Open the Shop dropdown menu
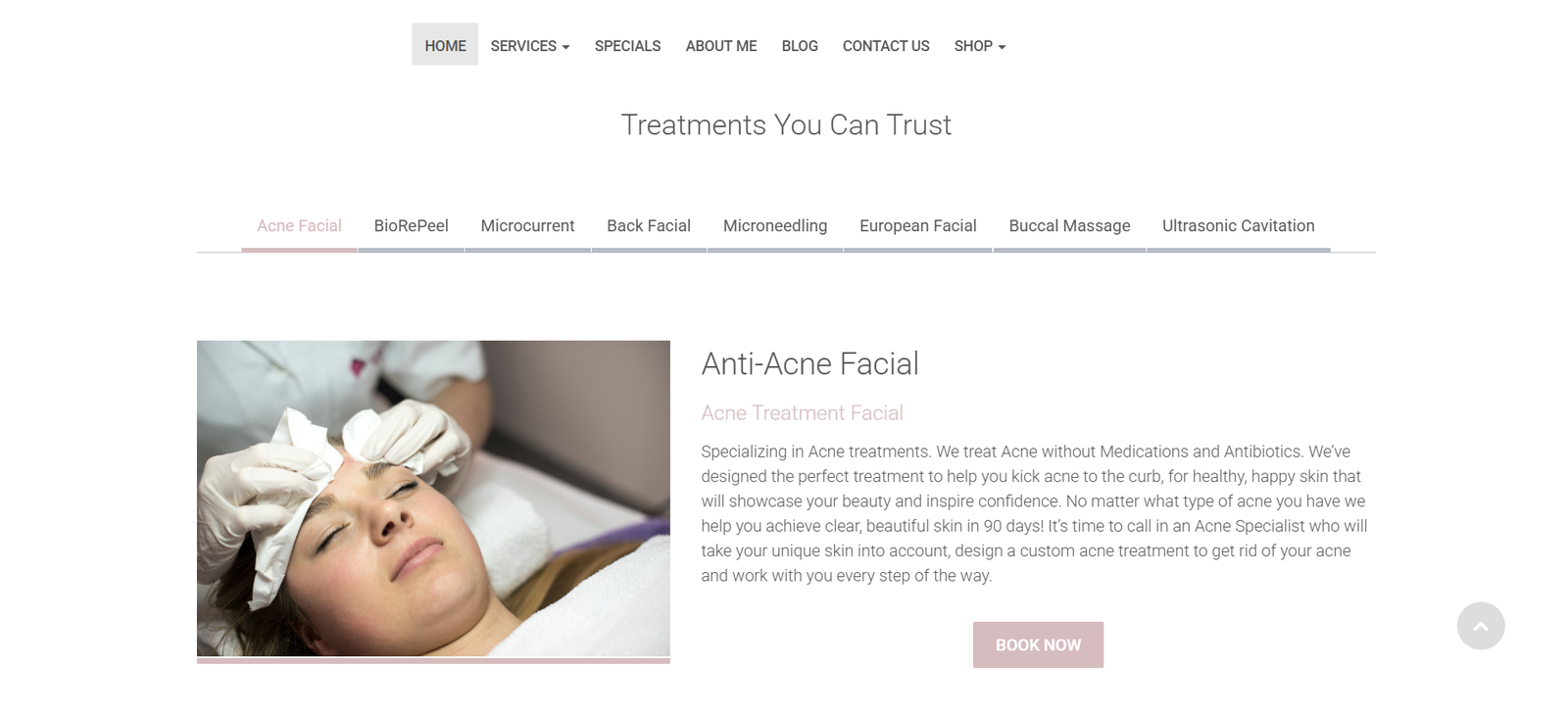 coord(980,46)
